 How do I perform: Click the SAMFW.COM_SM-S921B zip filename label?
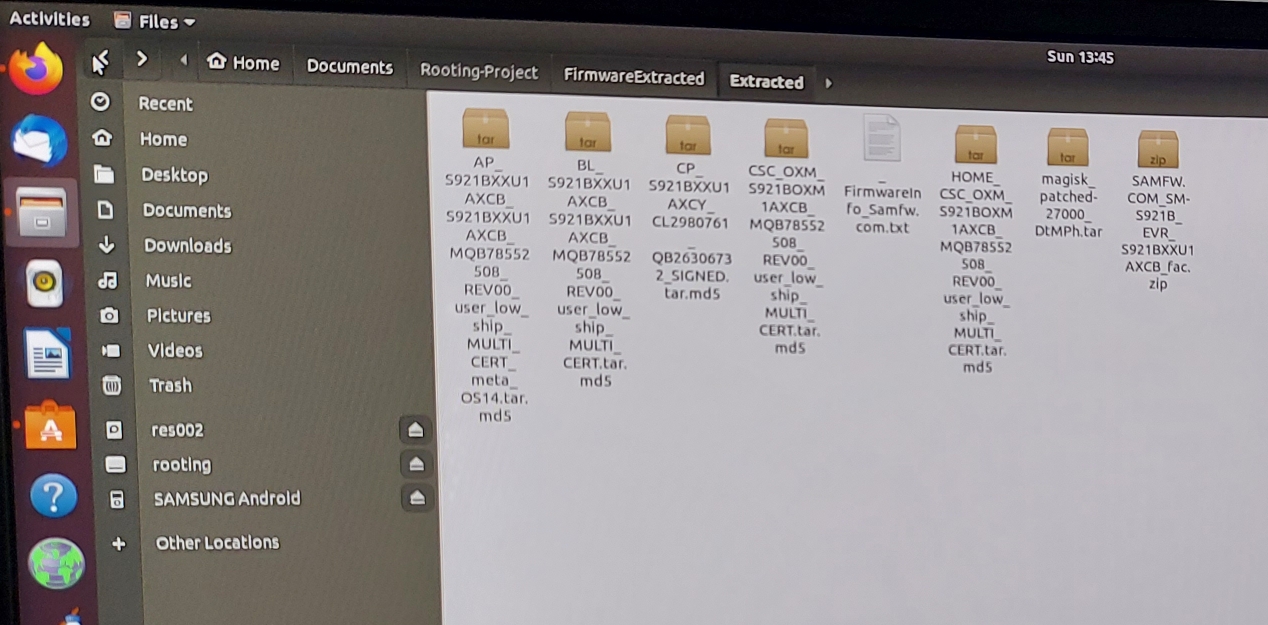(1158, 232)
